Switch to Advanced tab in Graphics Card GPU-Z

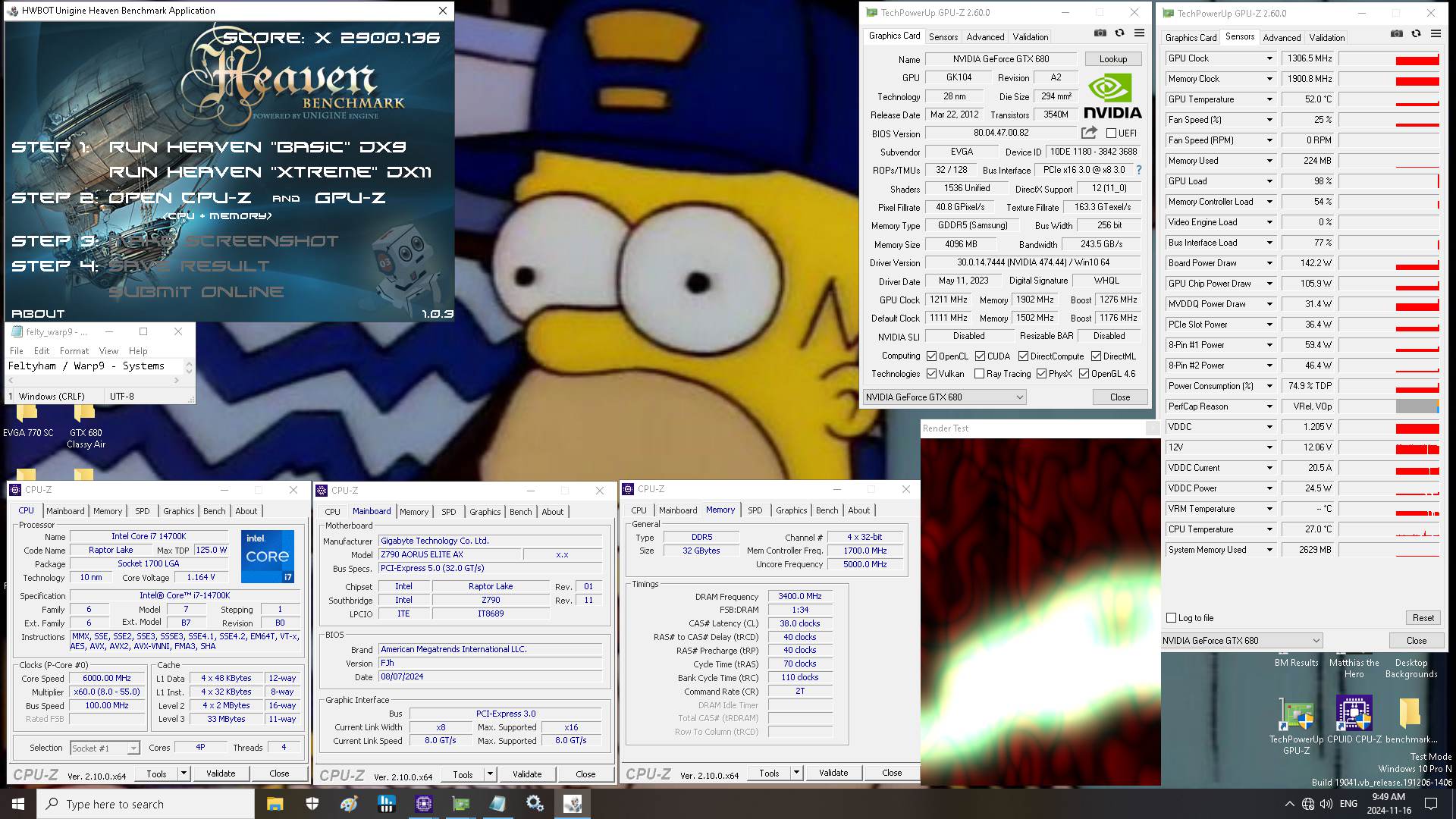pyautogui.click(x=985, y=36)
